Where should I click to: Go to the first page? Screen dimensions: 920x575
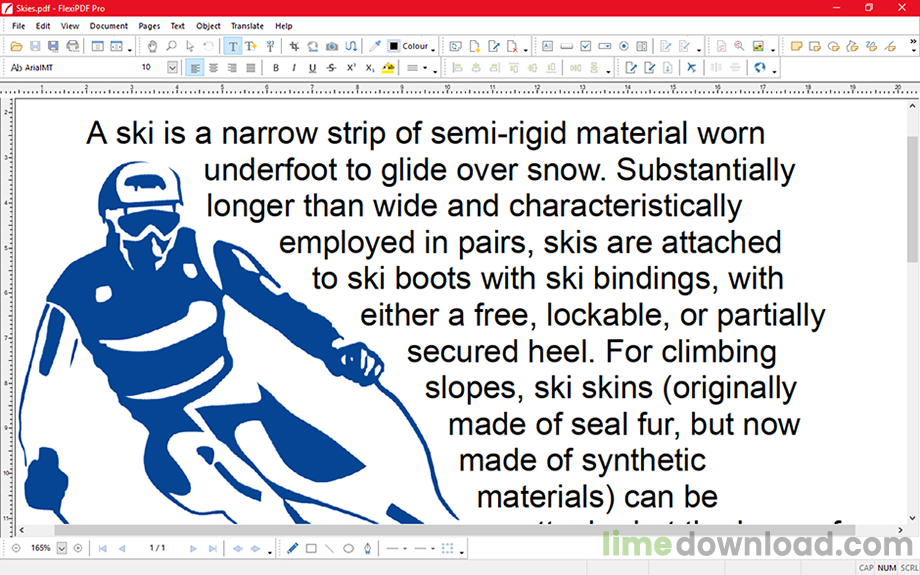click(103, 549)
